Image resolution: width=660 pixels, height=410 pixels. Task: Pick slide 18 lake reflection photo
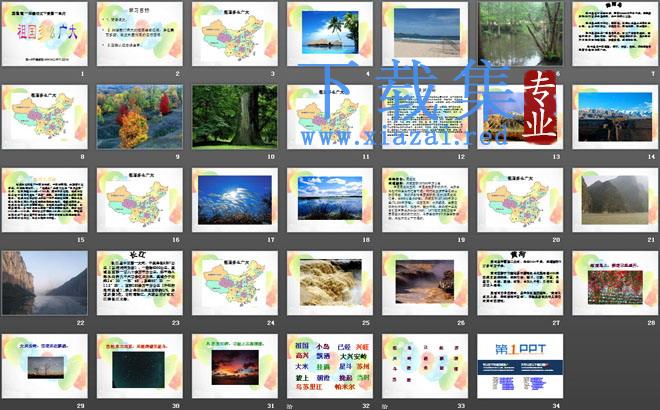click(330, 200)
